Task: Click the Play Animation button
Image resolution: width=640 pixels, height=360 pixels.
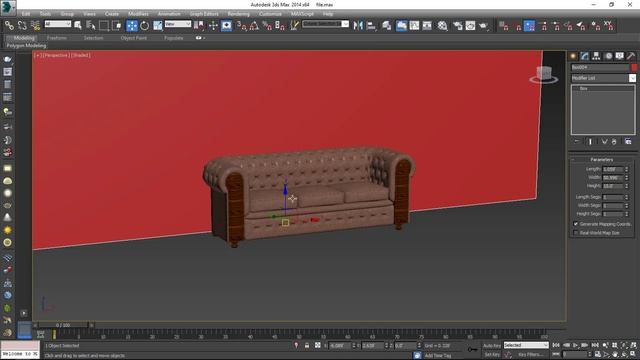Action: (x=576, y=345)
